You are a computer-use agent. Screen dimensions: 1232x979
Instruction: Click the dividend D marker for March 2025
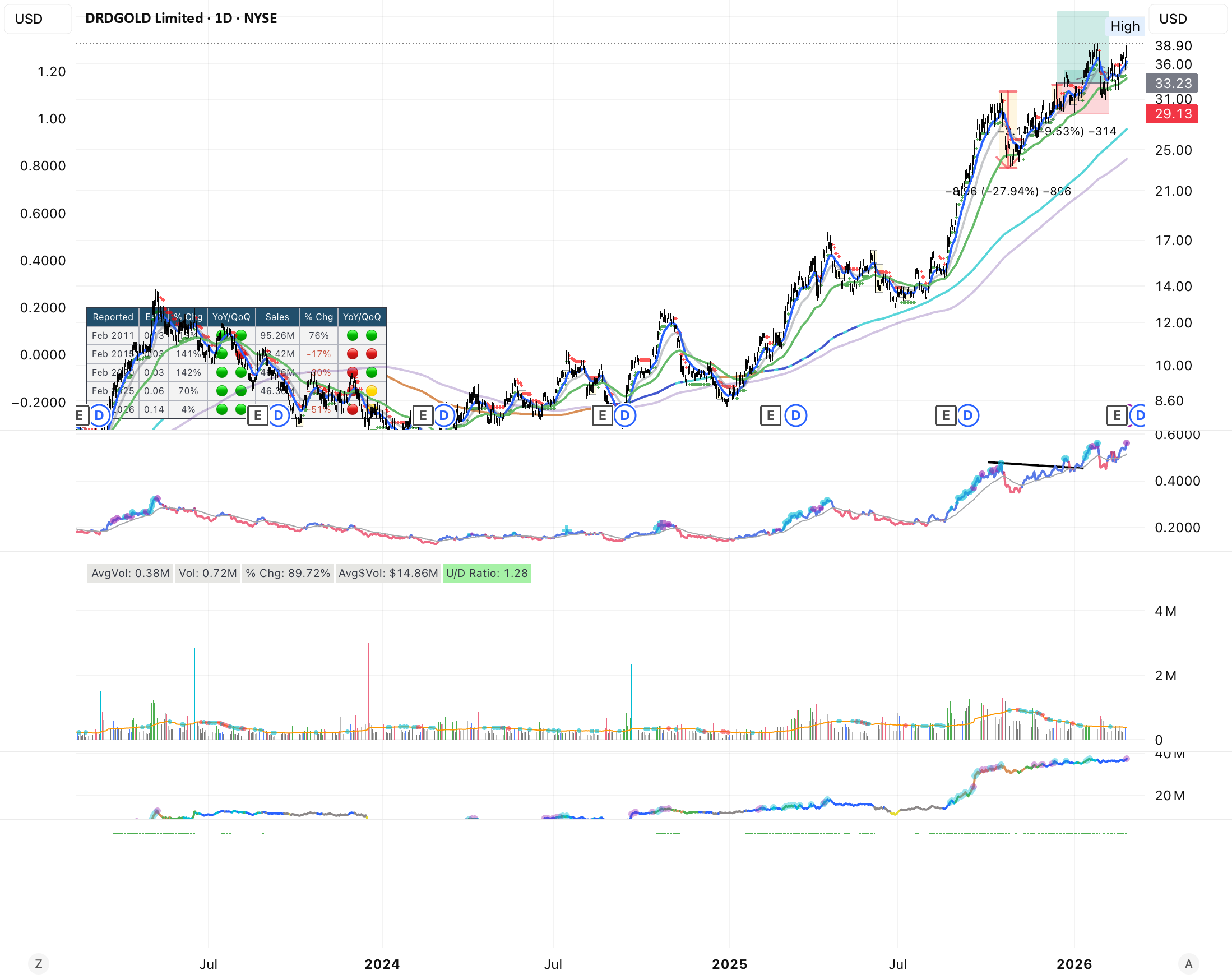tap(796, 415)
